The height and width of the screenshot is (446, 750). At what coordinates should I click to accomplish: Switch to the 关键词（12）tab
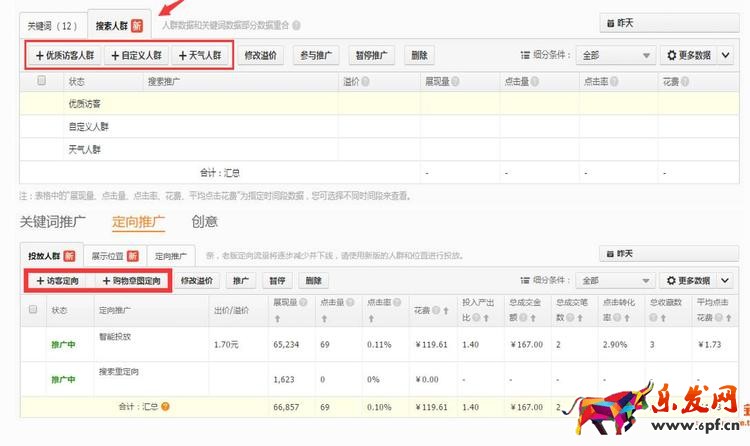[52, 23]
